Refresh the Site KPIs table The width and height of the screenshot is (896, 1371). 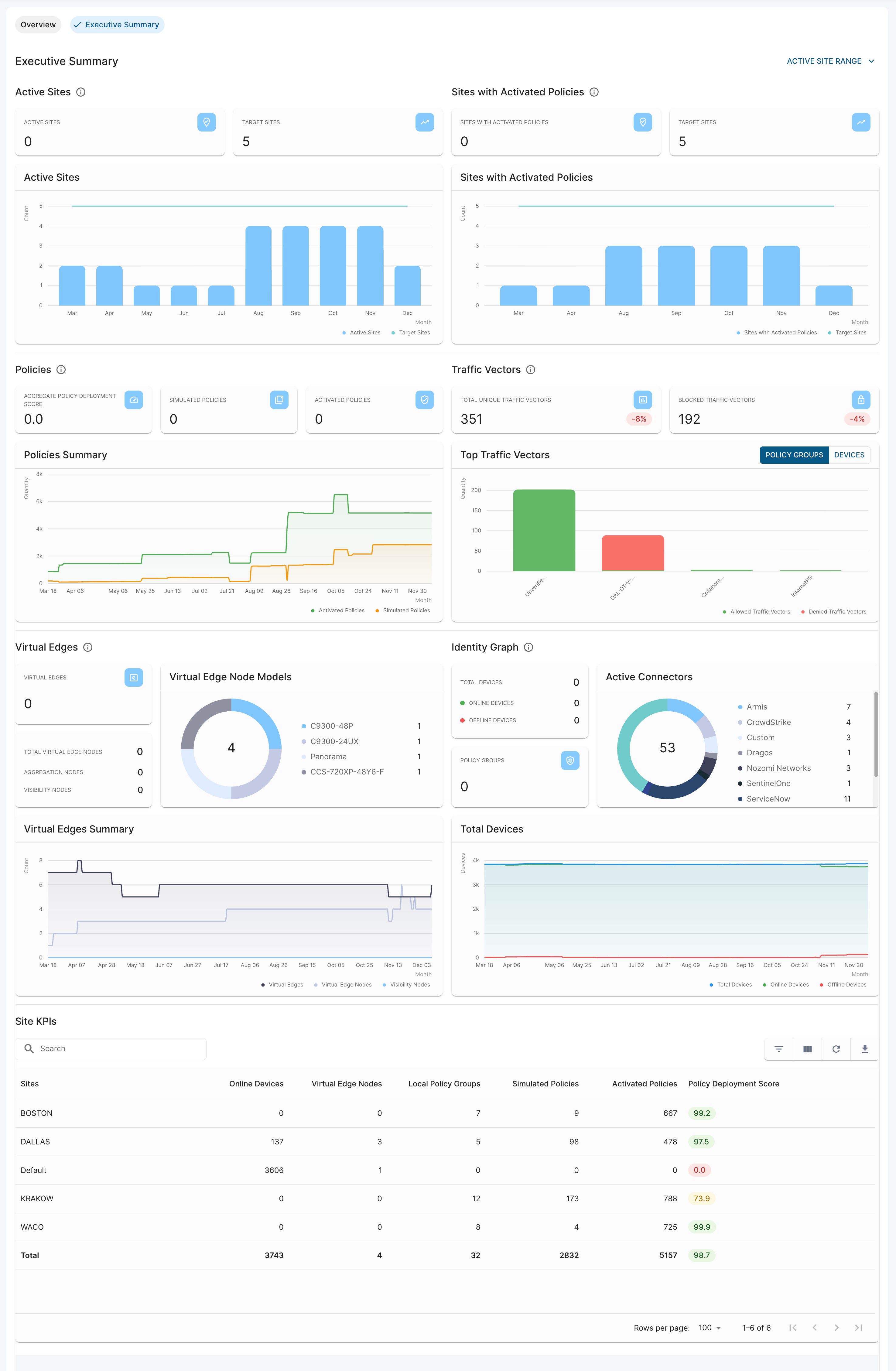[836, 1049]
